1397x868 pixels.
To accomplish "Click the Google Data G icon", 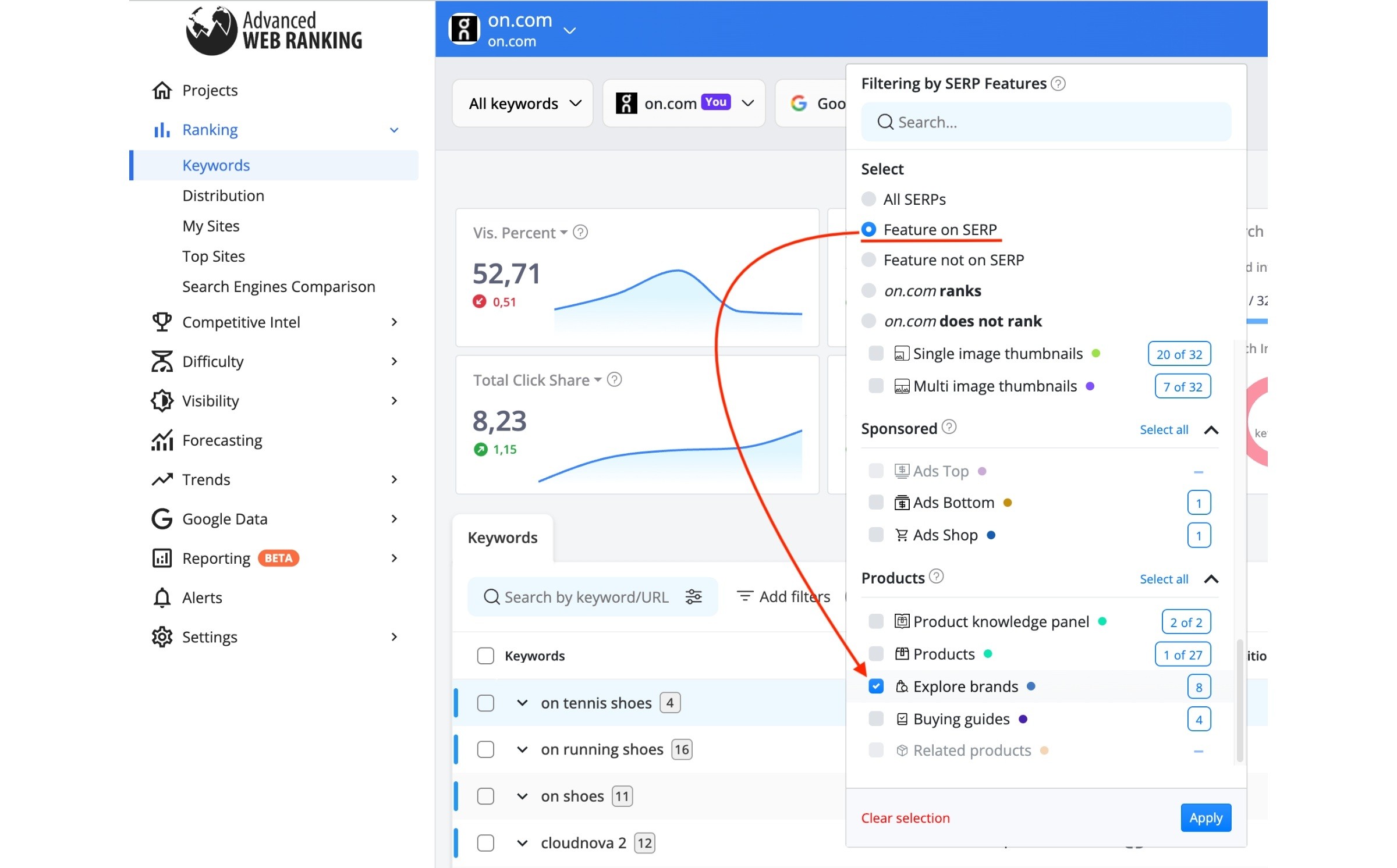I will tap(162, 519).
